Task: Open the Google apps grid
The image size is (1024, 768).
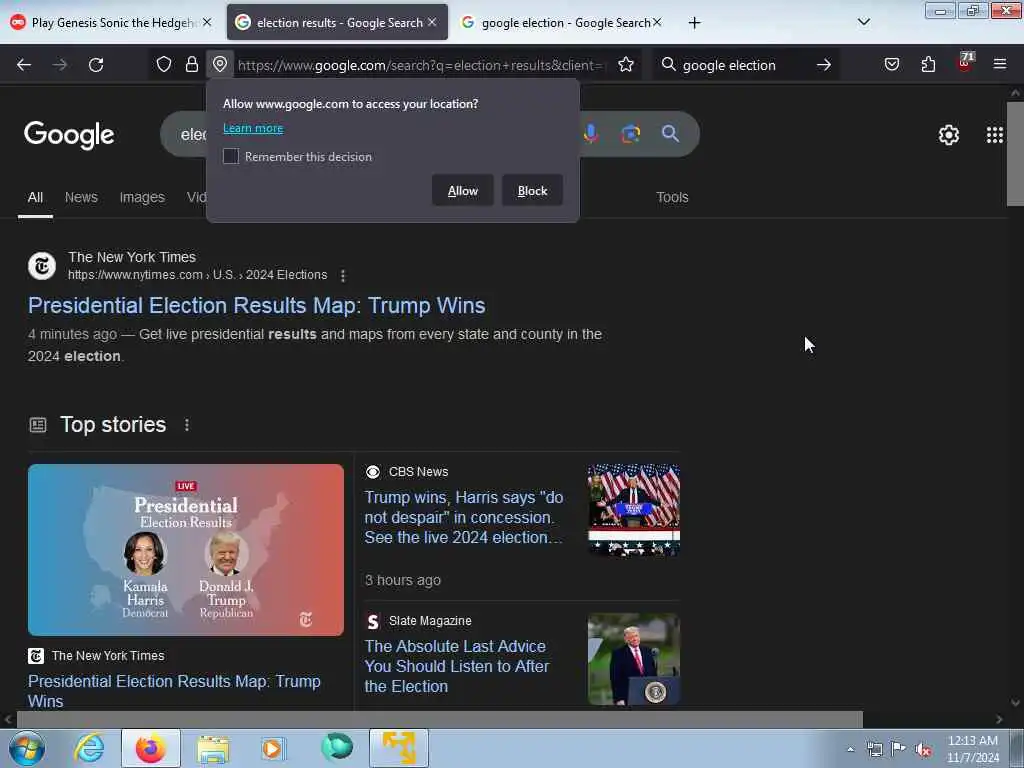Action: coord(995,135)
